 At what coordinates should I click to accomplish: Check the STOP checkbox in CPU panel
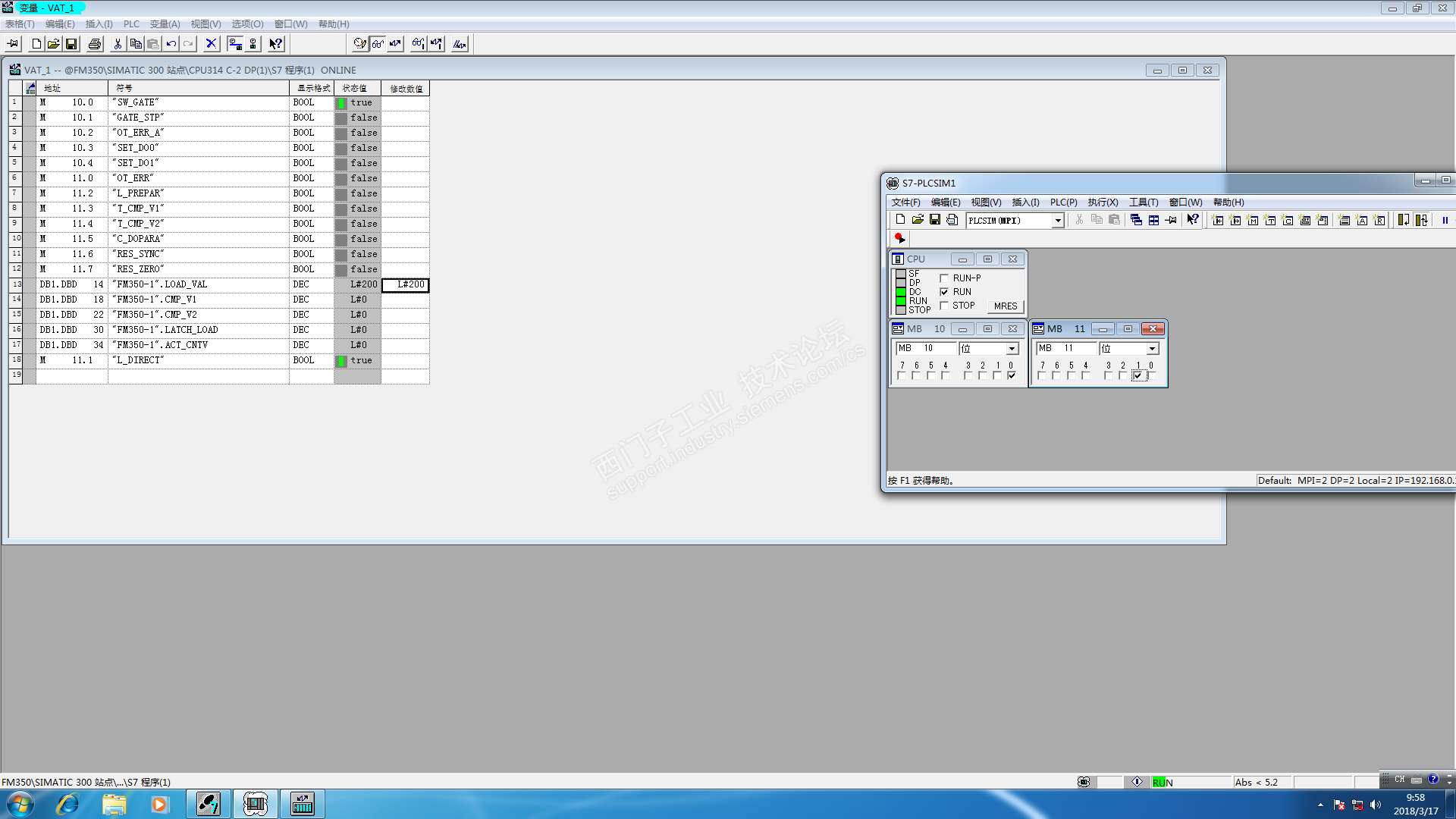[x=944, y=306]
